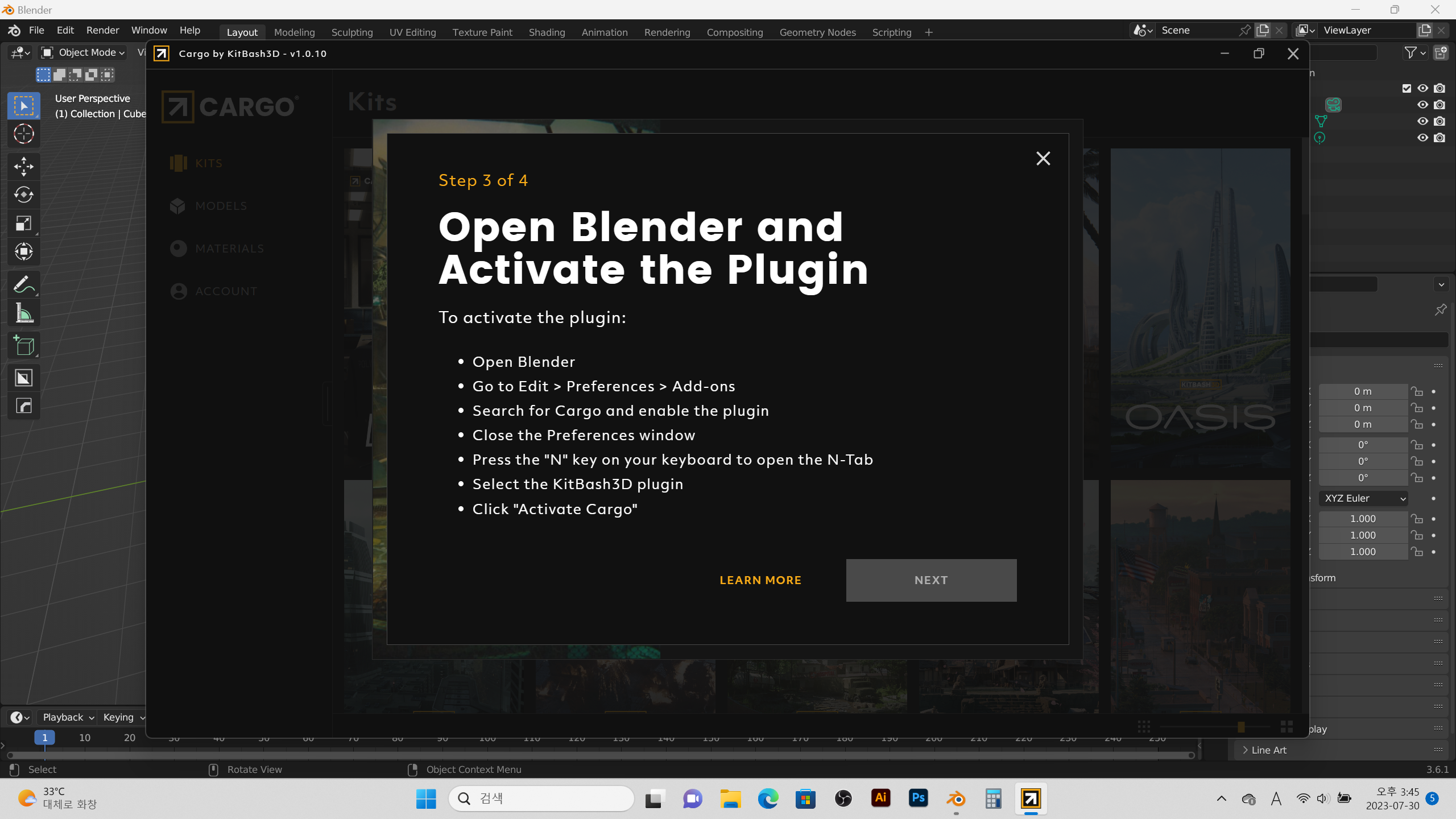The width and height of the screenshot is (1456, 819).
Task: Close the Step 3 of 4 dialog
Action: click(1043, 158)
